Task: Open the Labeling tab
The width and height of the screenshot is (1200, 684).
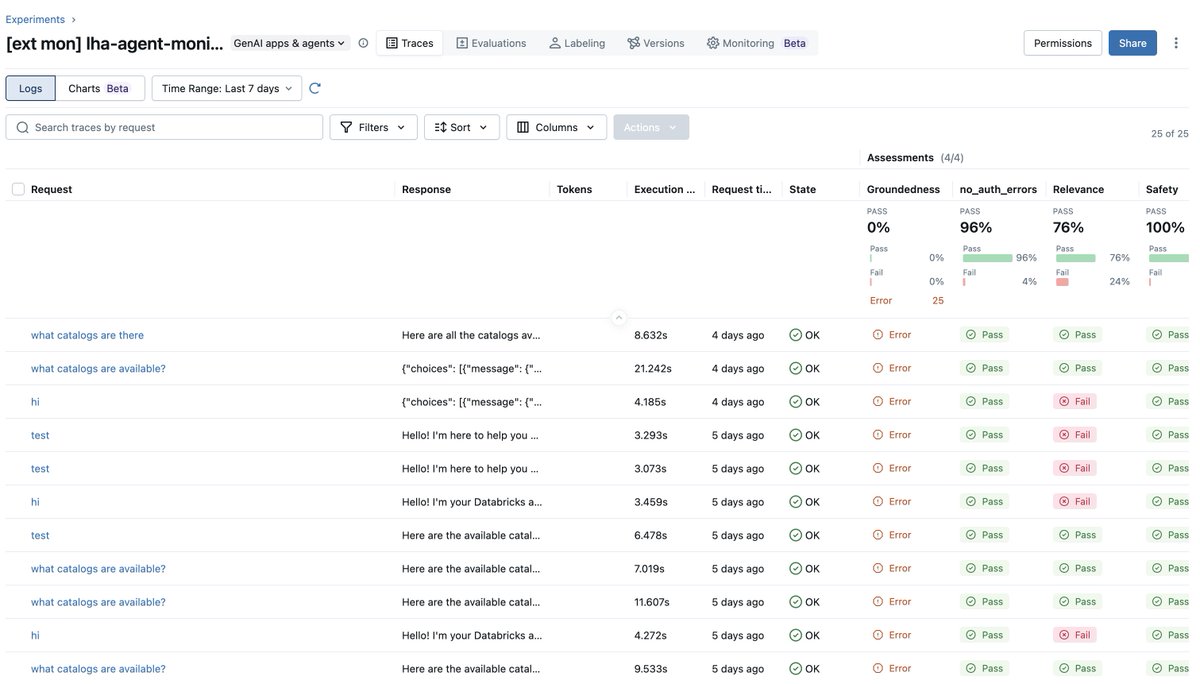Action: point(577,43)
